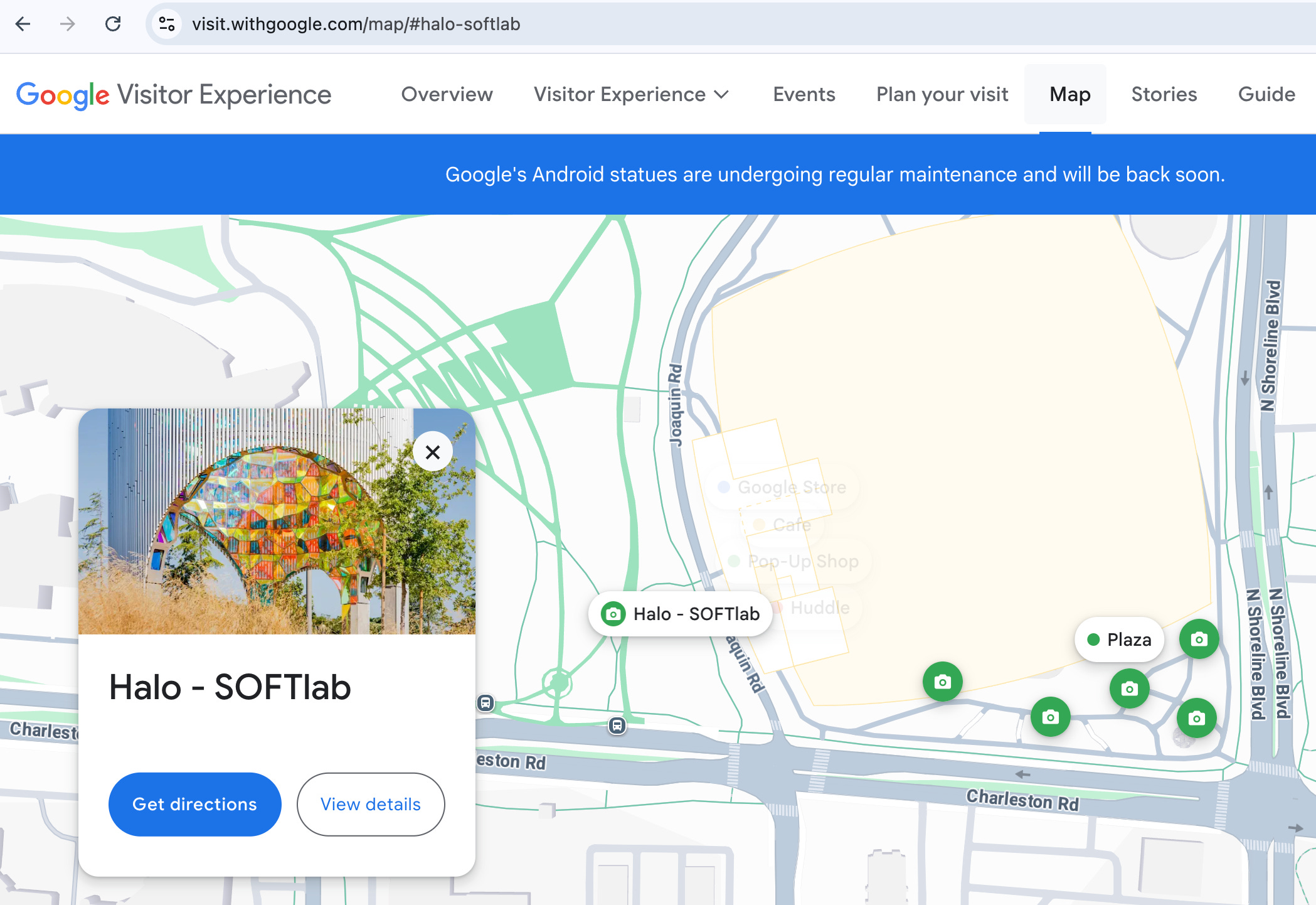Select the Plaza map label

[x=1120, y=640]
